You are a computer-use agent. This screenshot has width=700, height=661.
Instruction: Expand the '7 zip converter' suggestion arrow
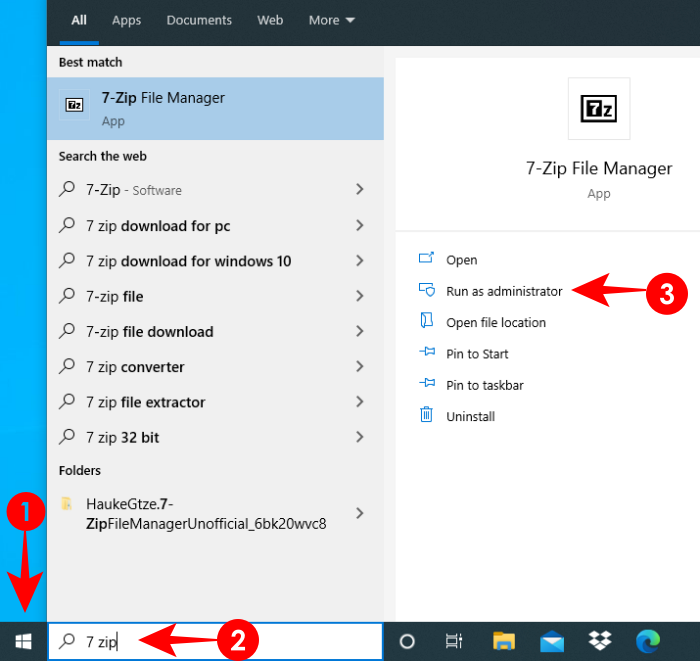pyautogui.click(x=359, y=367)
